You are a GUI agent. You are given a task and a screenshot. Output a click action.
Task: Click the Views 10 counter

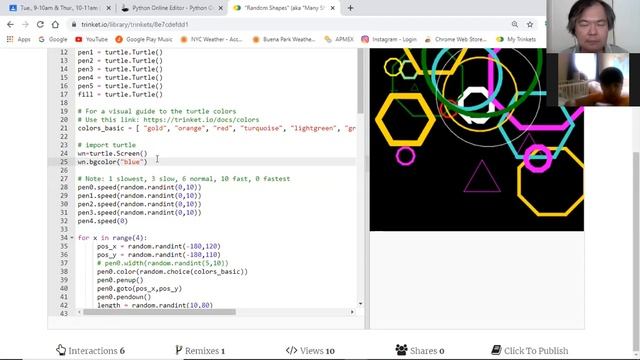(x=310, y=350)
